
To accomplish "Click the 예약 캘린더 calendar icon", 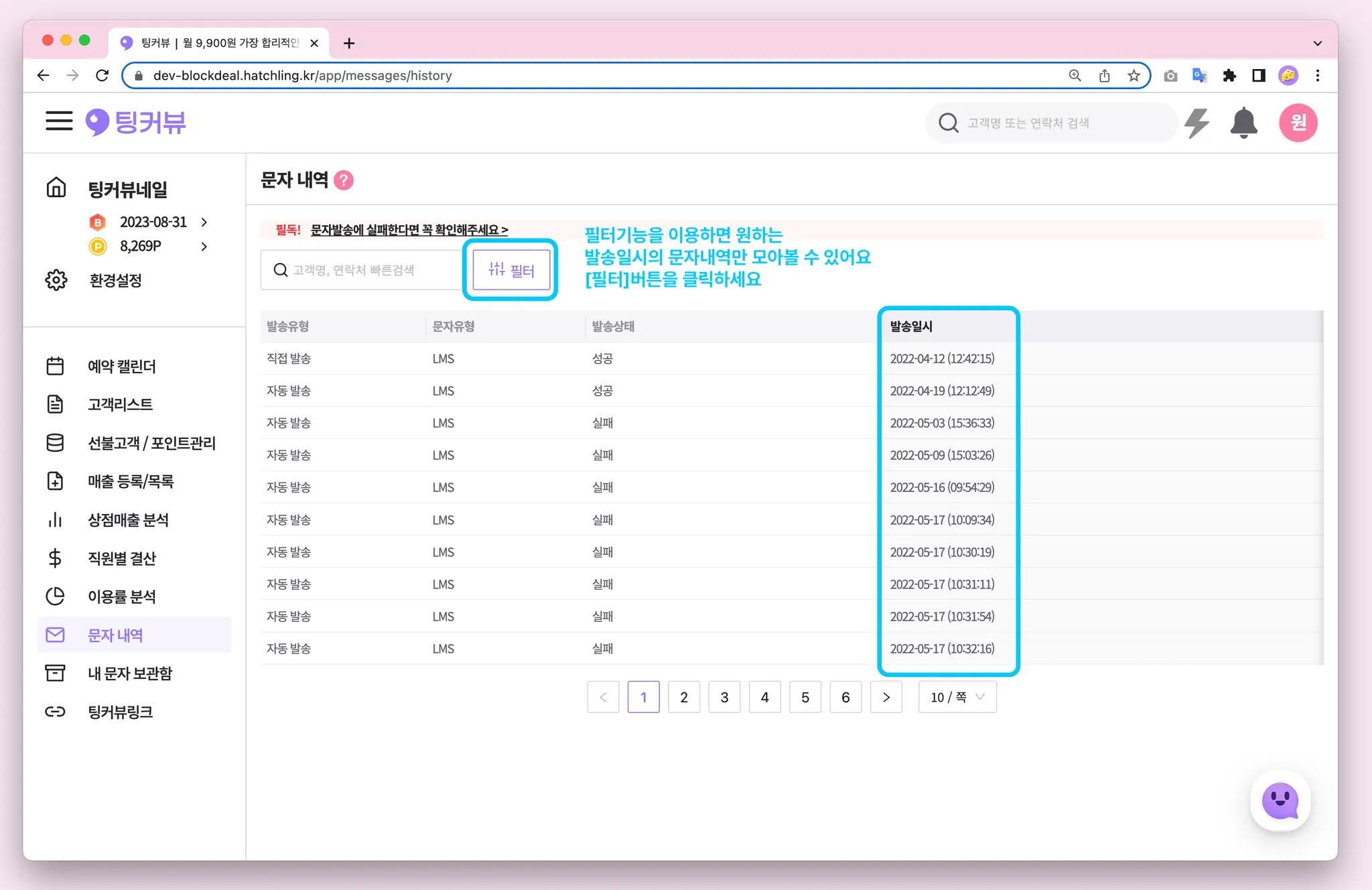I will coord(56,366).
